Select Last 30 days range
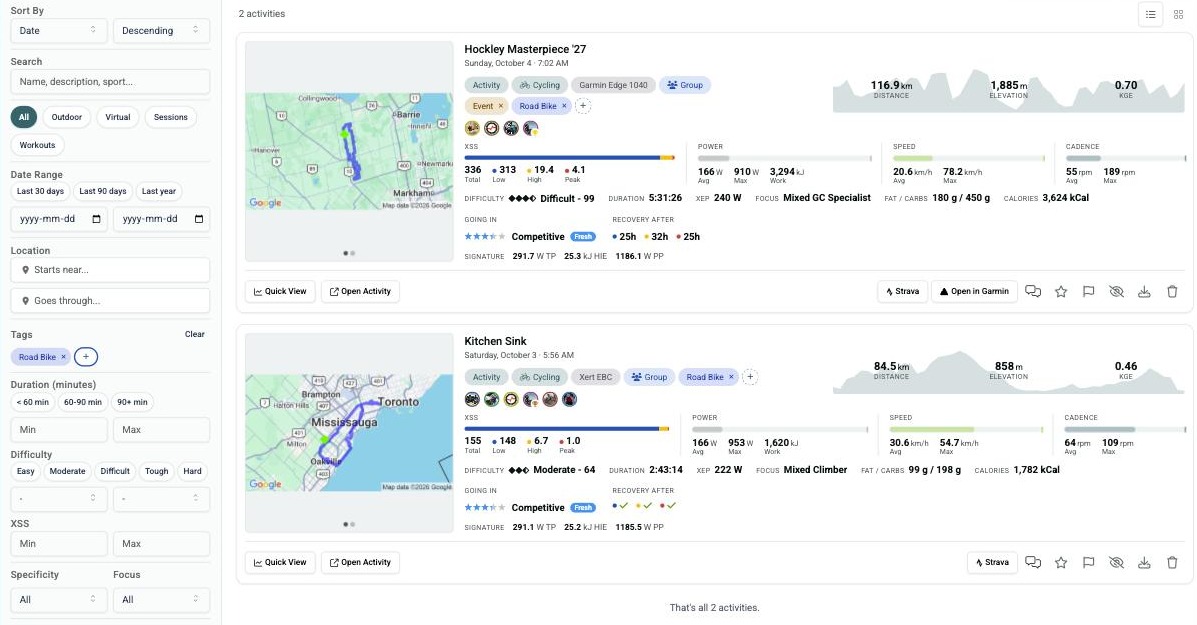 point(40,192)
